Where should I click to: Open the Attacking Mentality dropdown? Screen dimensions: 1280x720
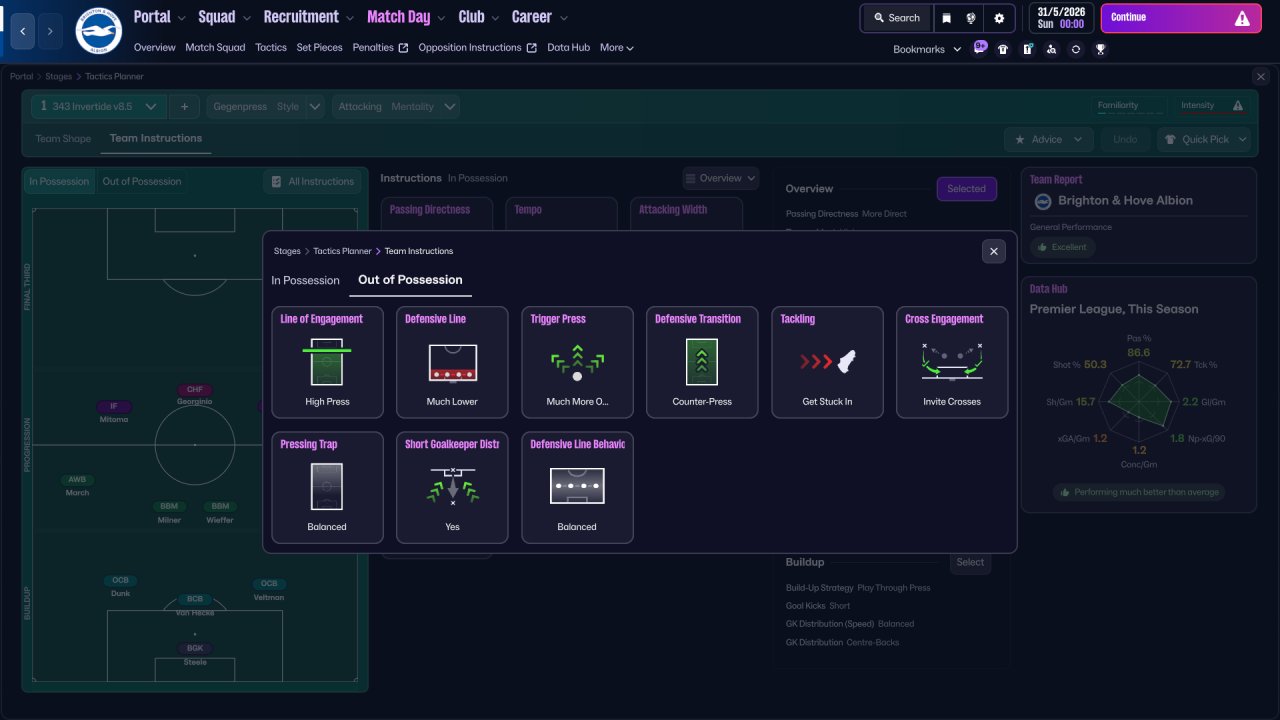coord(396,106)
